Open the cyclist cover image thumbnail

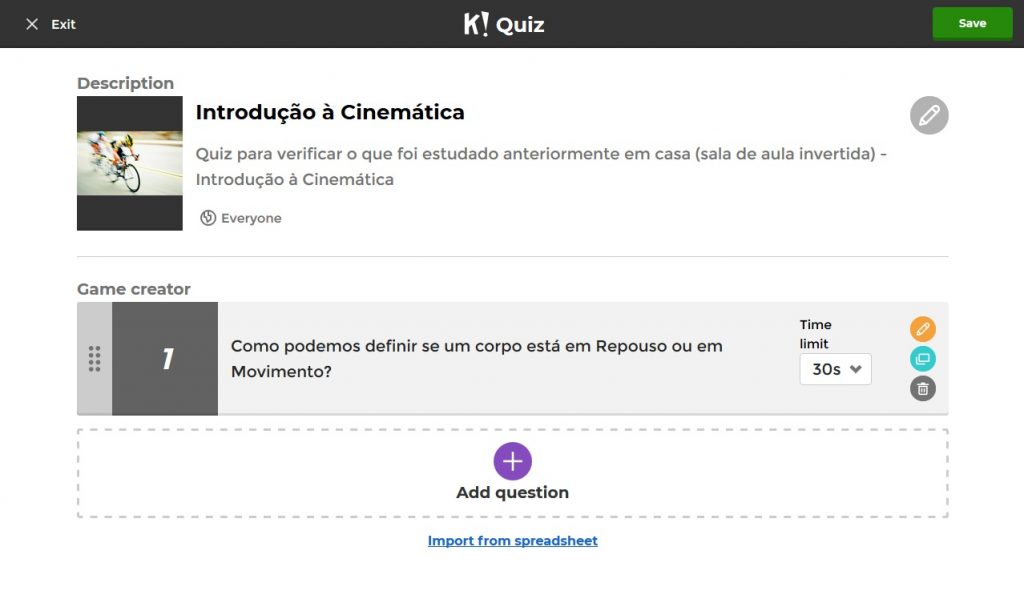pyautogui.click(x=130, y=163)
